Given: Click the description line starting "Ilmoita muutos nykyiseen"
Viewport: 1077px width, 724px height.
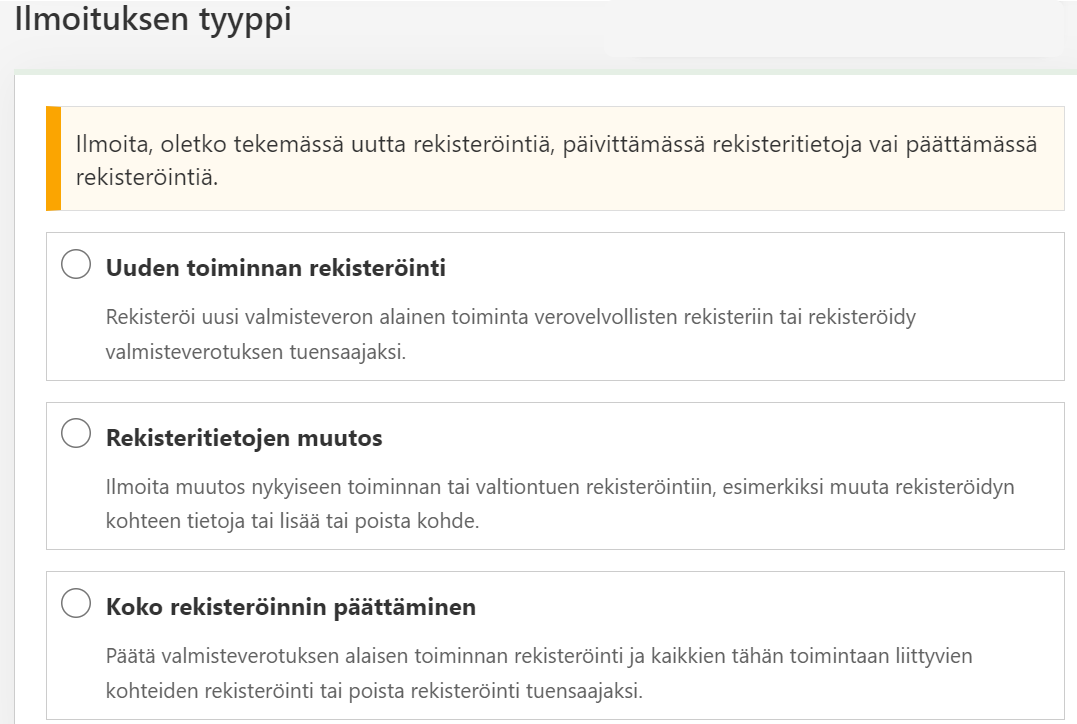Looking at the screenshot, I should point(560,487).
